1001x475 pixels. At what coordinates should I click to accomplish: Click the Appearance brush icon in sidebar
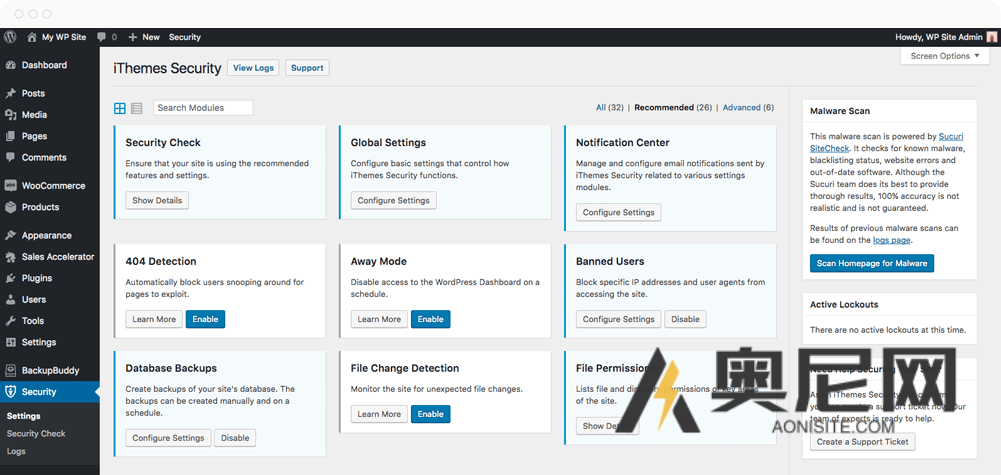[x=10, y=235]
